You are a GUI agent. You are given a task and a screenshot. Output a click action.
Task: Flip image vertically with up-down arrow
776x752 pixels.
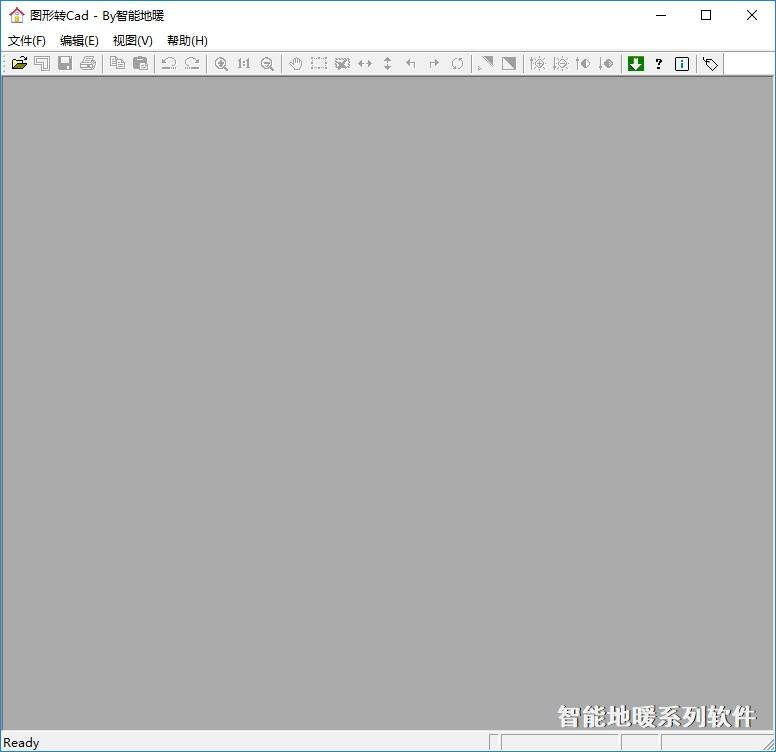point(388,63)
